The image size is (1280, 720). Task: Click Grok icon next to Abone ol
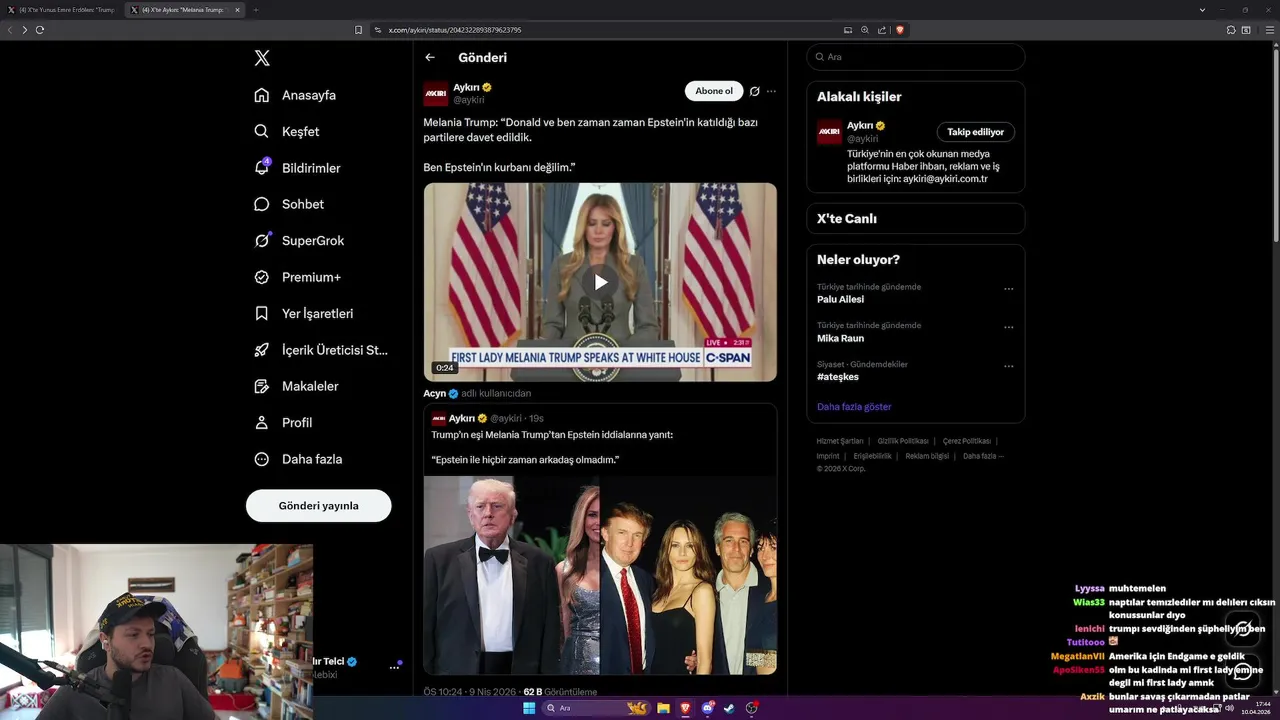coord(755,91)
